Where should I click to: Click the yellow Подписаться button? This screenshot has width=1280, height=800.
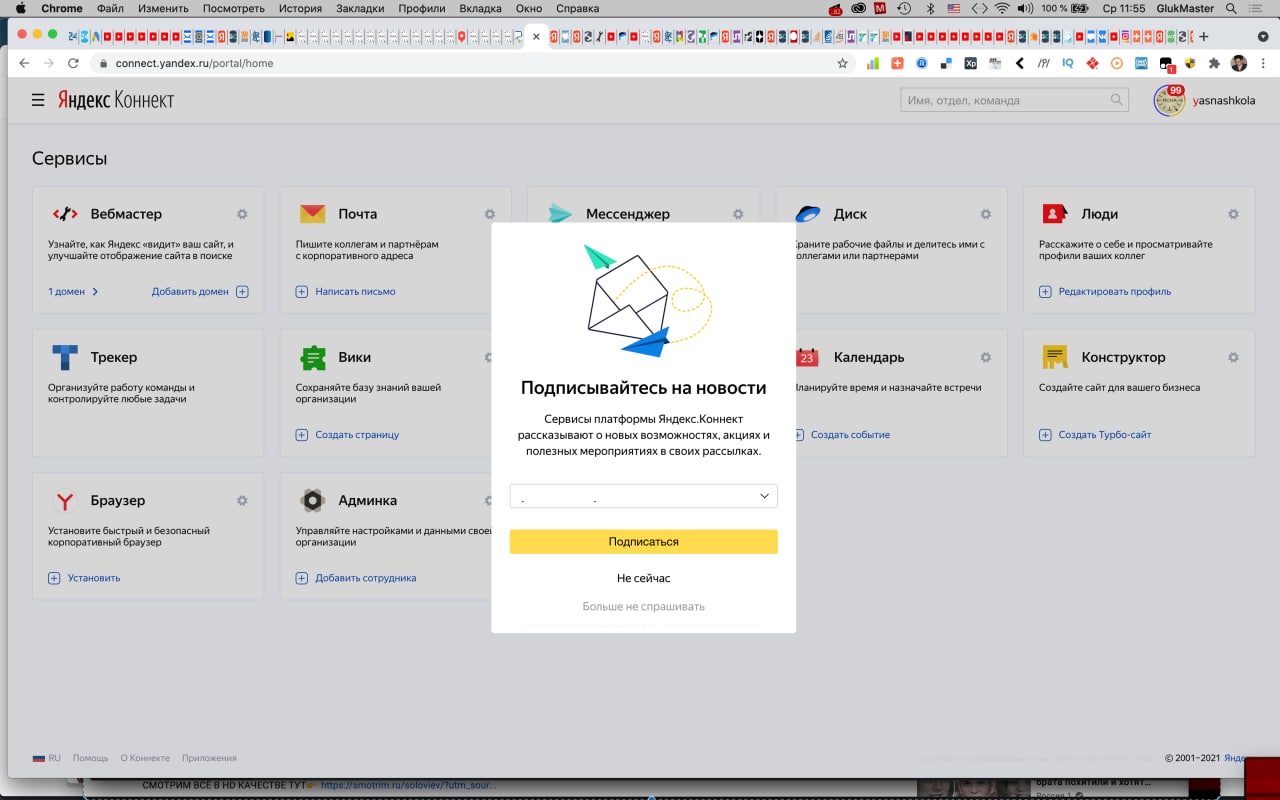click(644, 541)
